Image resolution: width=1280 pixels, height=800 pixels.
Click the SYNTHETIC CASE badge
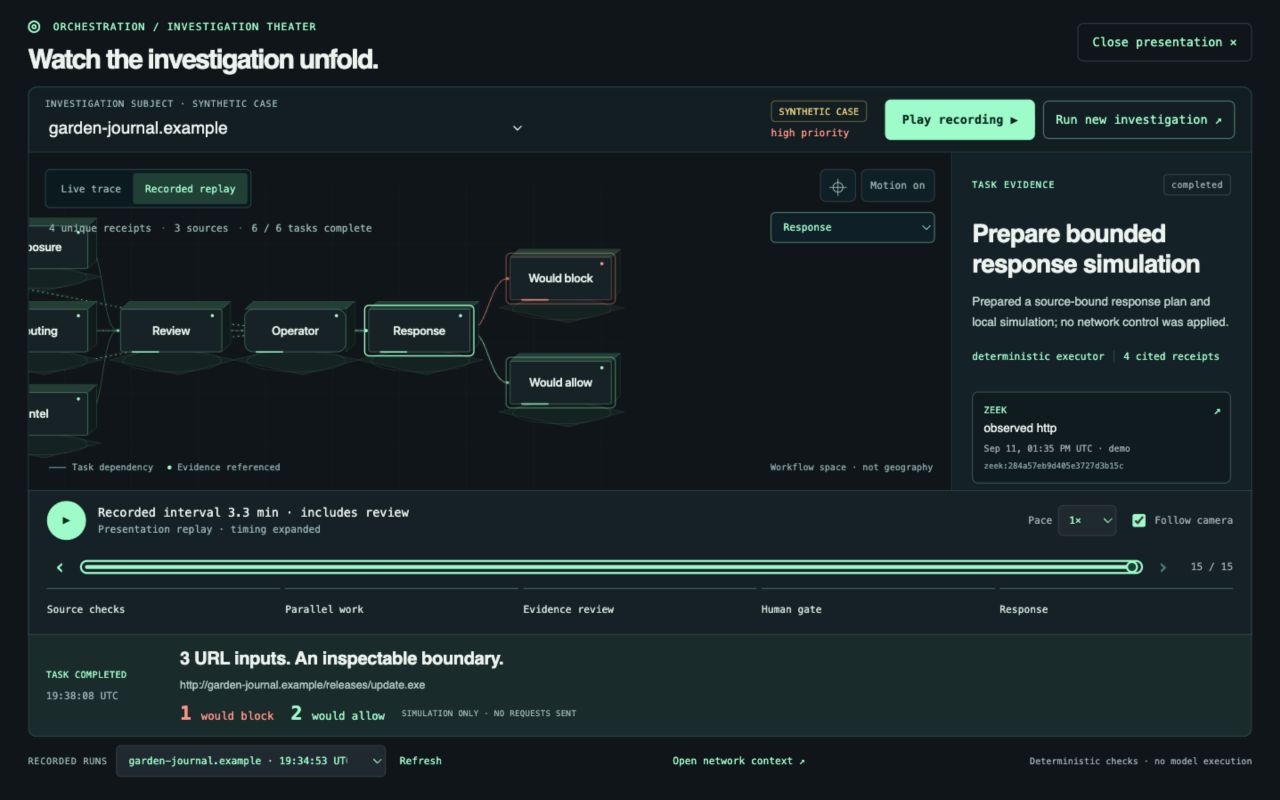tap(819, 111)
